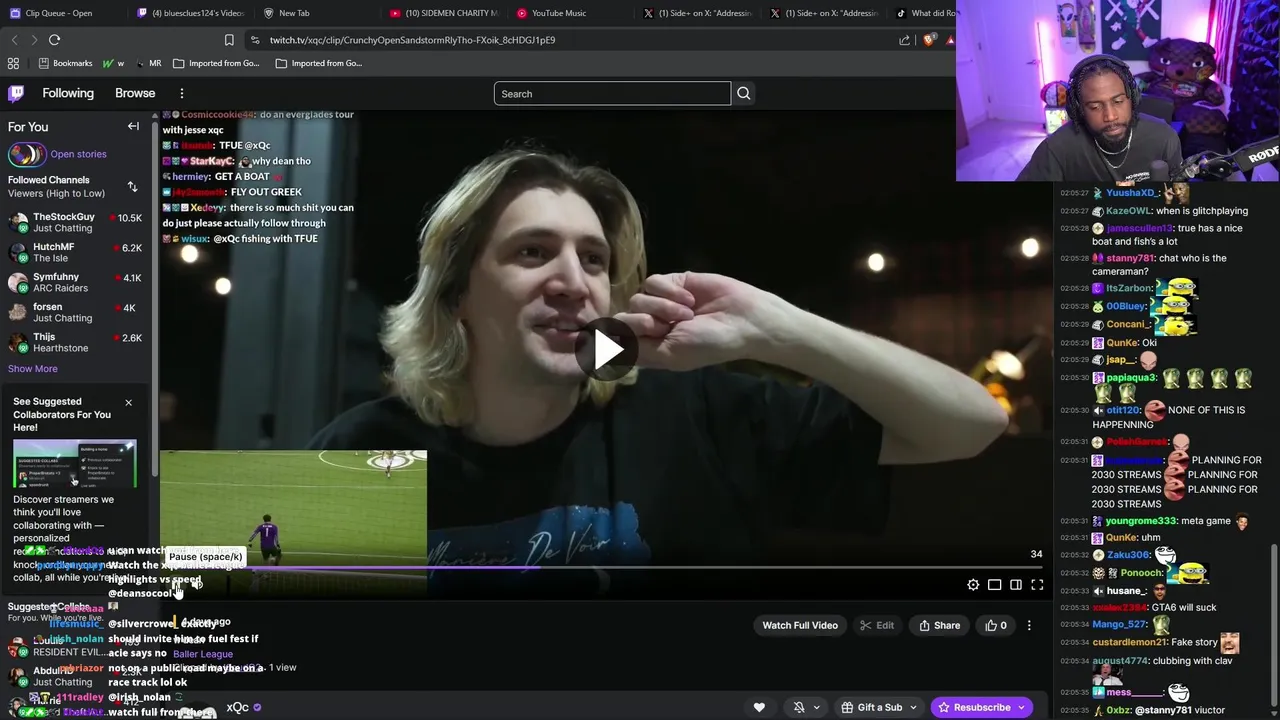Viewport: 1280px width, 720px height.
Task: Reload the browser page
Action: (54, 40)
